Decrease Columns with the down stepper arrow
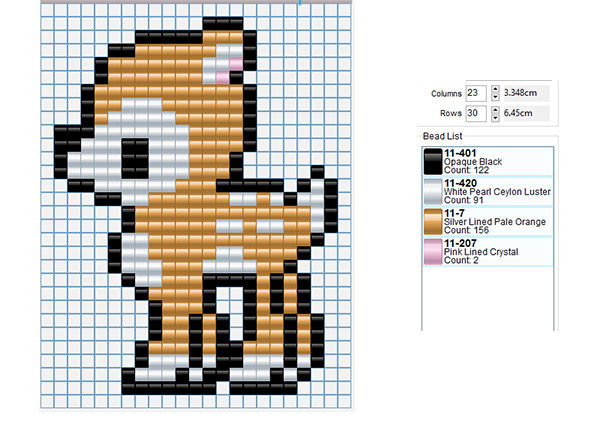This screenshot has width=600, height=440. point(495,97)
